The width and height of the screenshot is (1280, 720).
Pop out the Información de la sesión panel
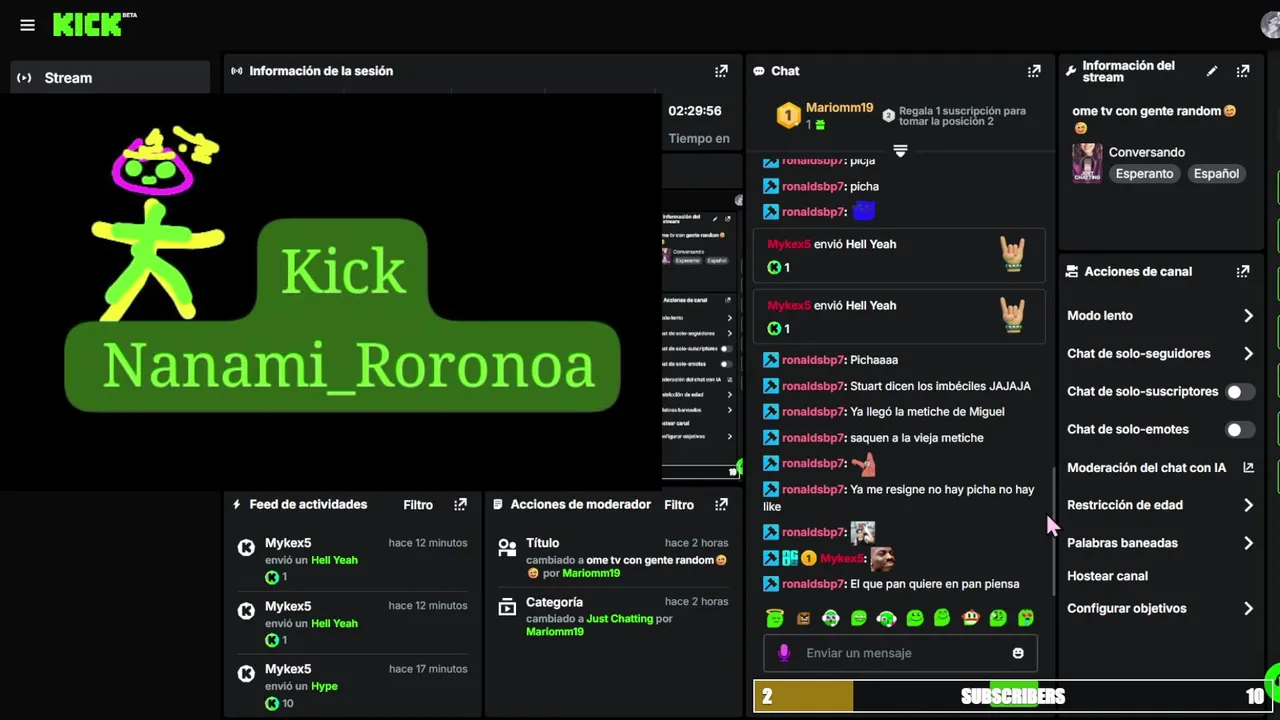pos(721,71)
